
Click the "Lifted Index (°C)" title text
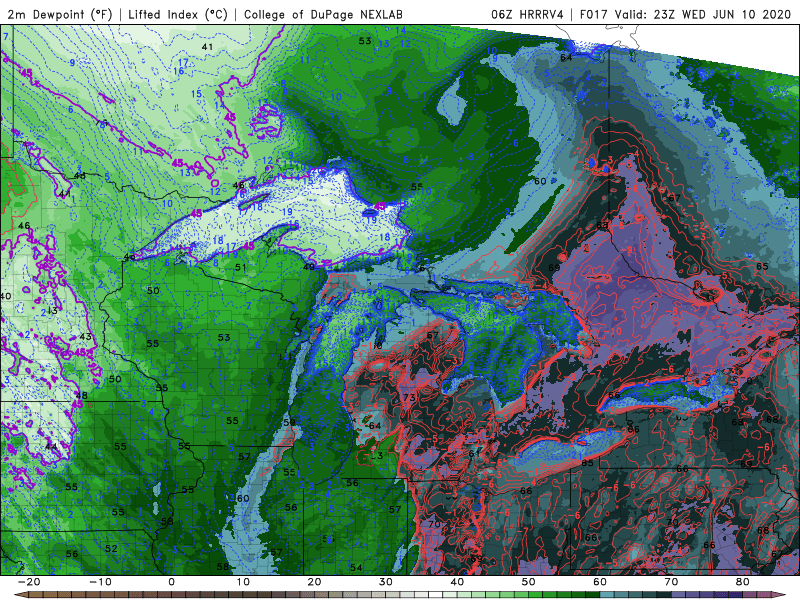coord(178,14)
